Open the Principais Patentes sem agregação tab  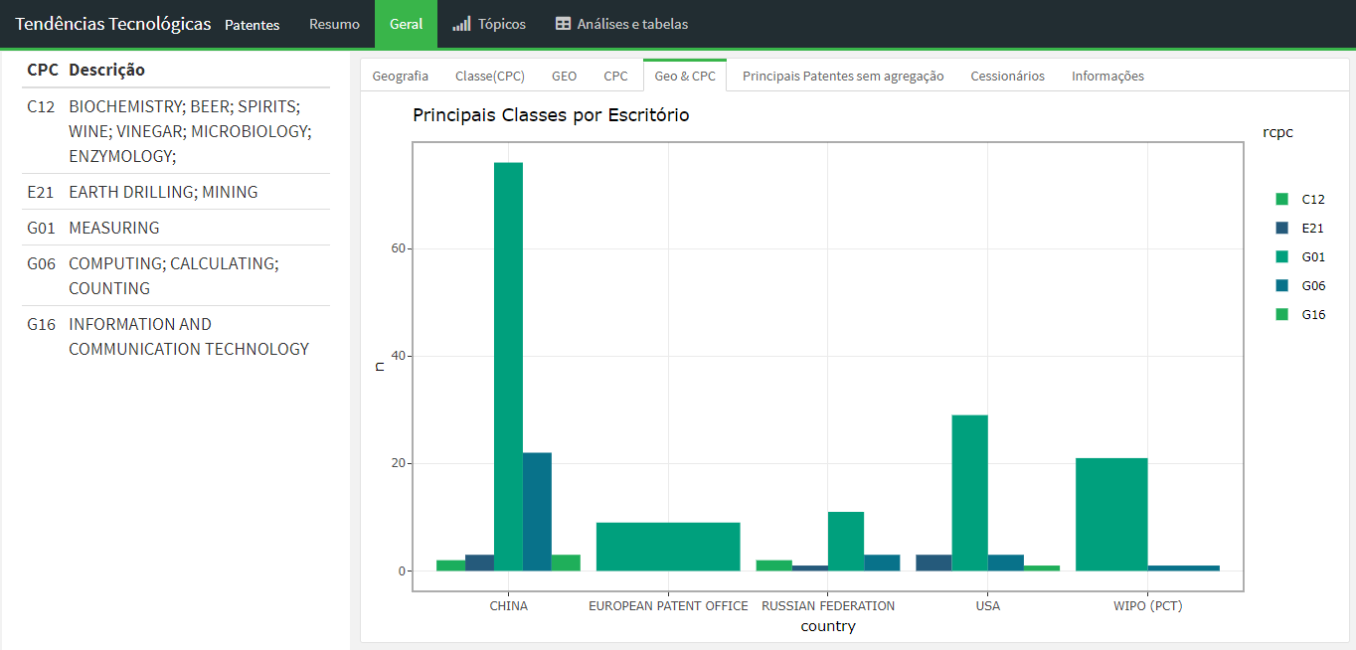842,76
